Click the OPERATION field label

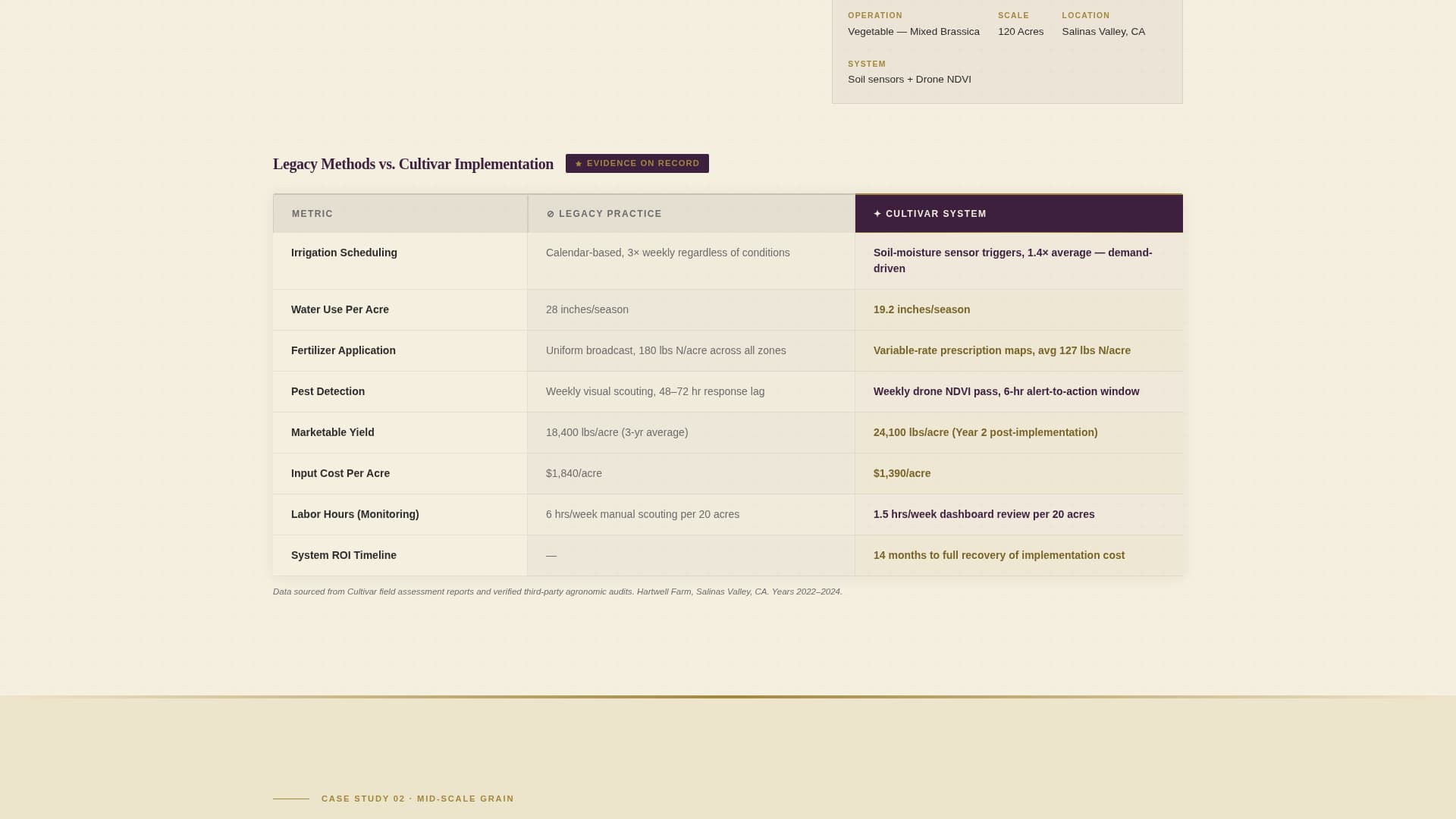tap(875, 15)
